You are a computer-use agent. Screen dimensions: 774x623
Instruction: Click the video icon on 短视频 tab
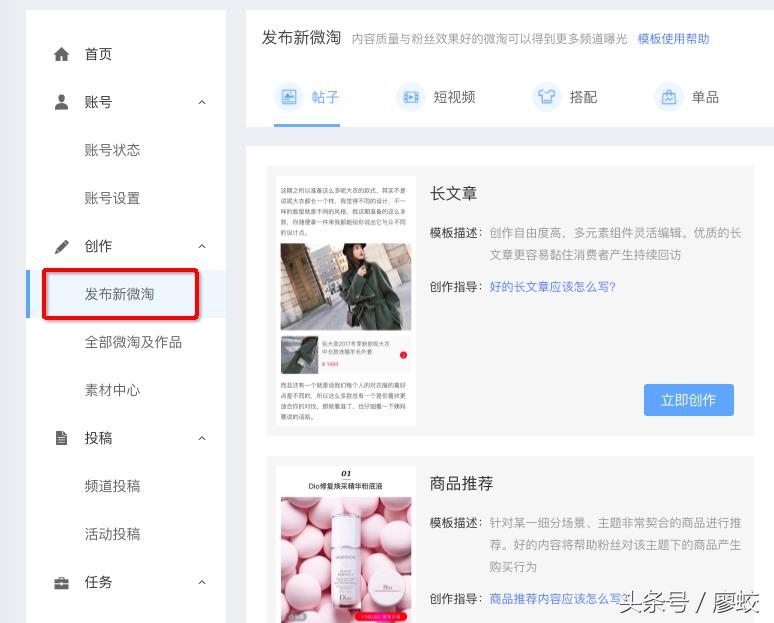pos(410,97)
